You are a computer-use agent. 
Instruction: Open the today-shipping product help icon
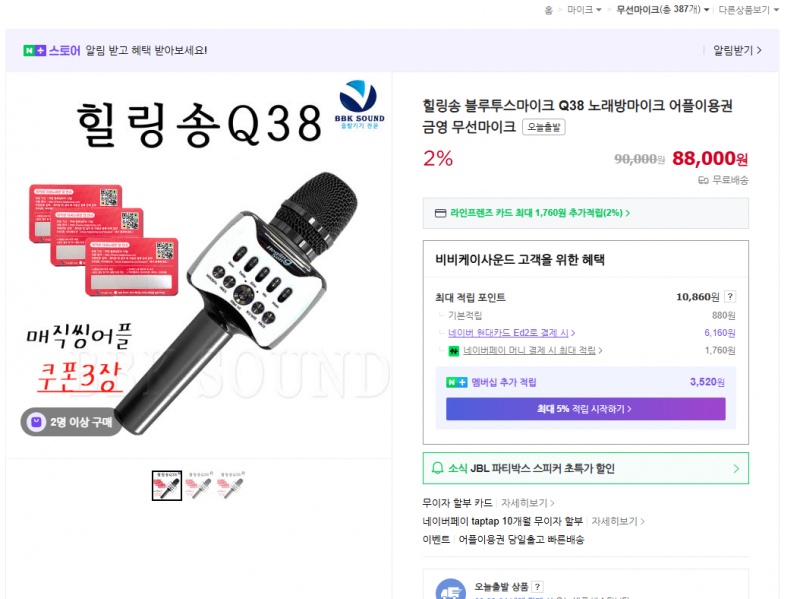pos(537,587)
